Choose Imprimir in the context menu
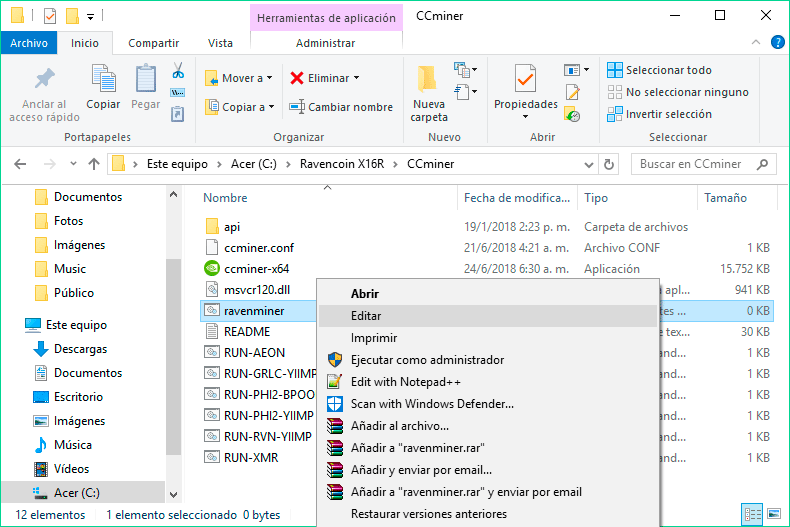 click(x=488, y=338)
